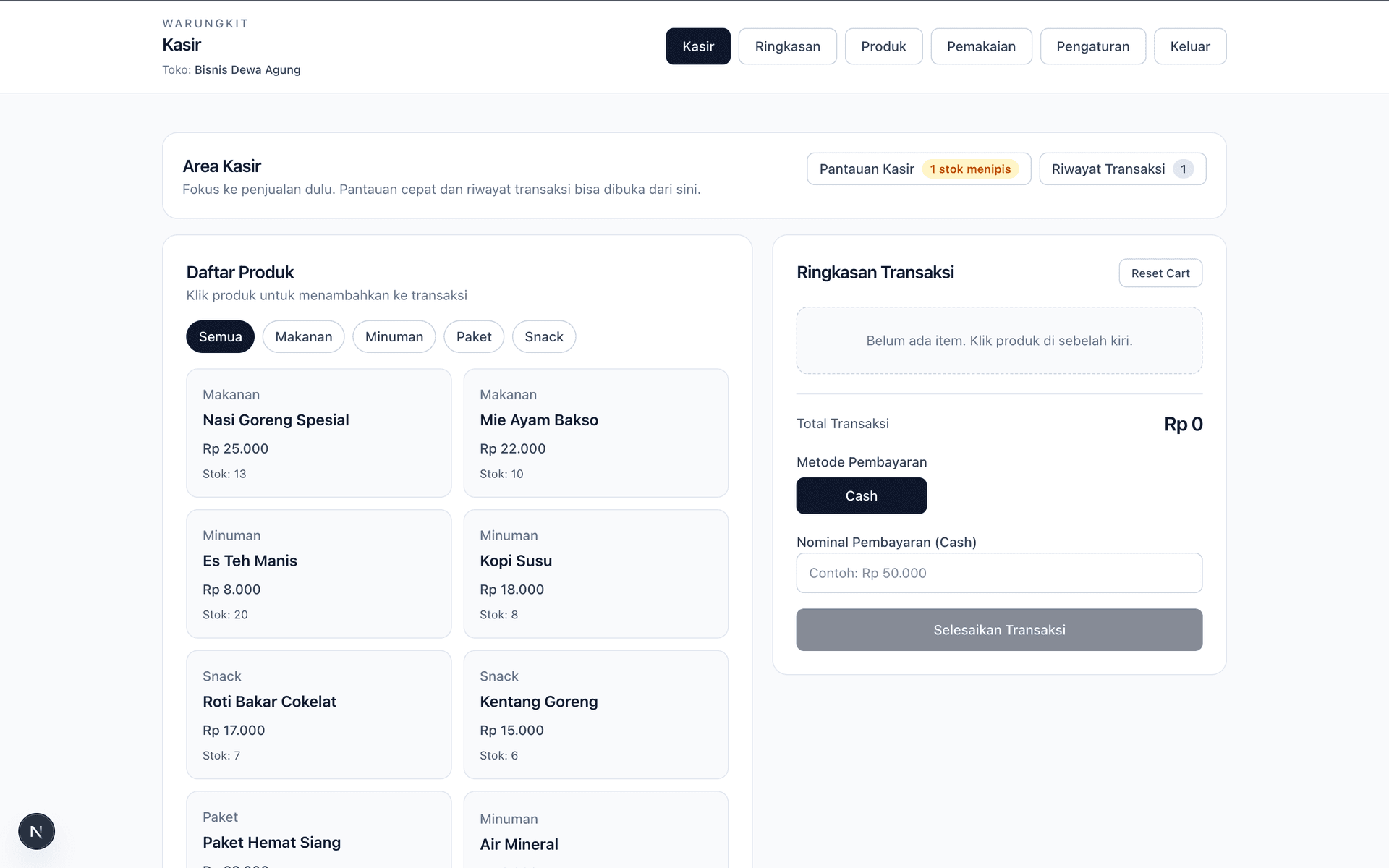Open the Kasir navigation tab
1389x868 pixels.
698,46
